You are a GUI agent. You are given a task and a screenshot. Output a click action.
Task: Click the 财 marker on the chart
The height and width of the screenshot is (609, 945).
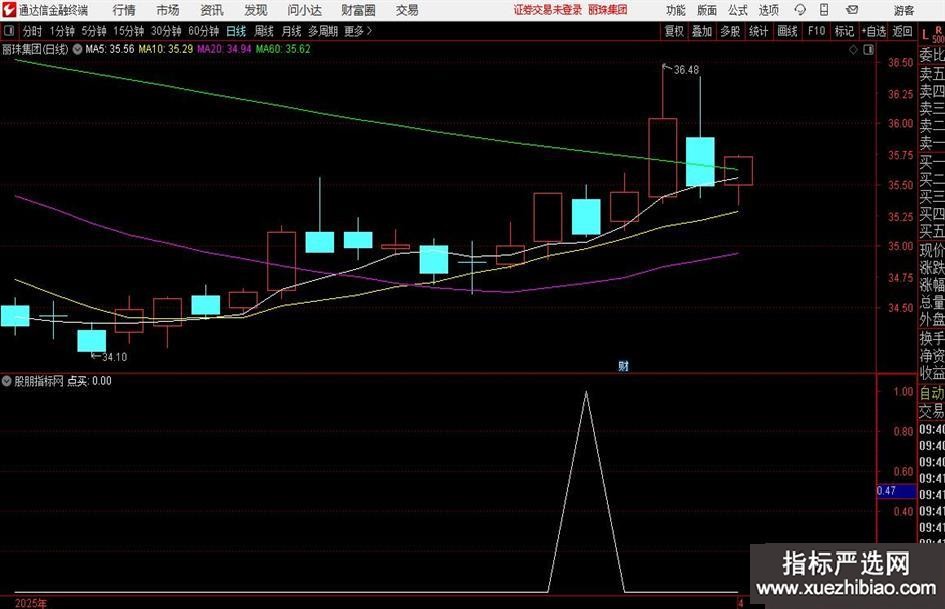623,366
